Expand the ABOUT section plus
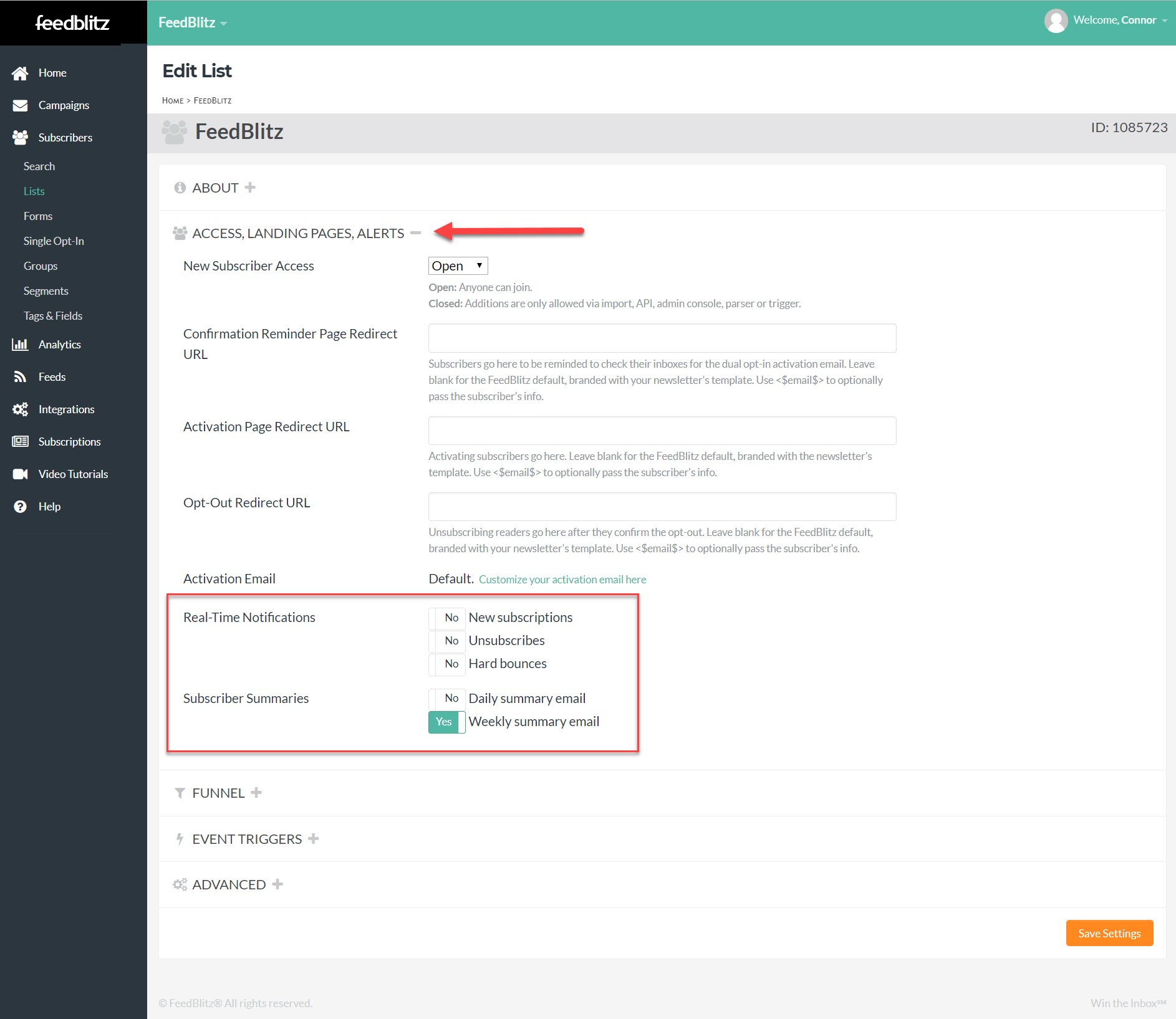This screenshot has width=1176, height=1019. (250, 188)
